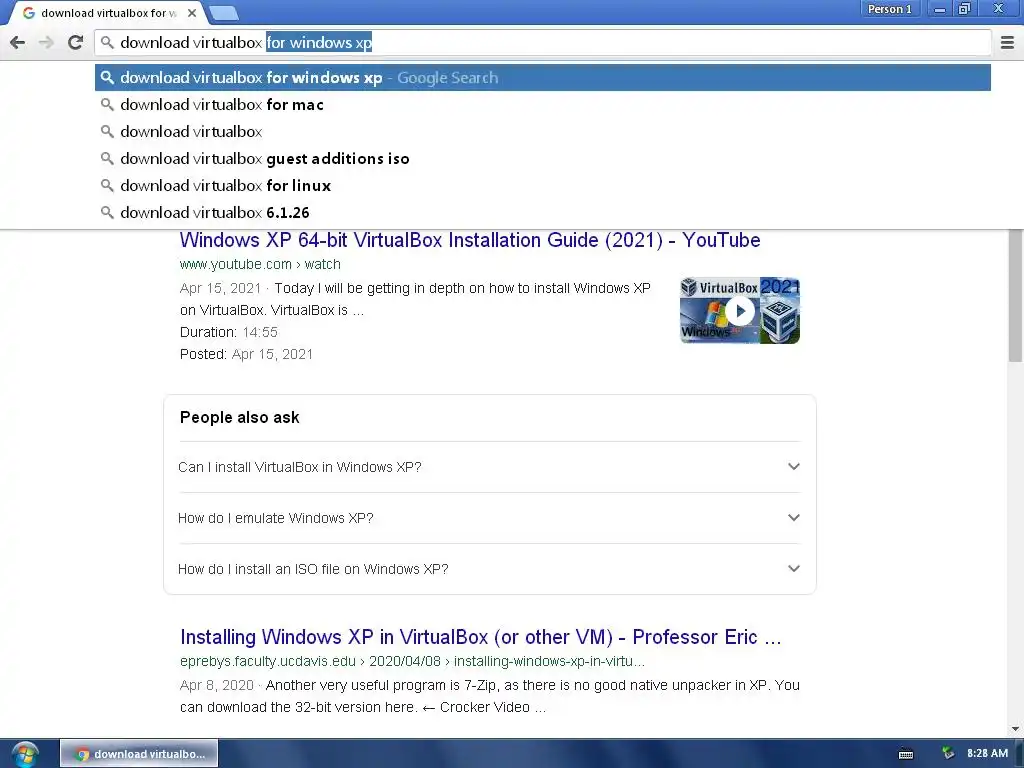The width and height of the screenshot is (1024, 768).
Task: Open Installing Windows XP in VirtualBox Professor Eric link
Action: [x=481, y=637]
